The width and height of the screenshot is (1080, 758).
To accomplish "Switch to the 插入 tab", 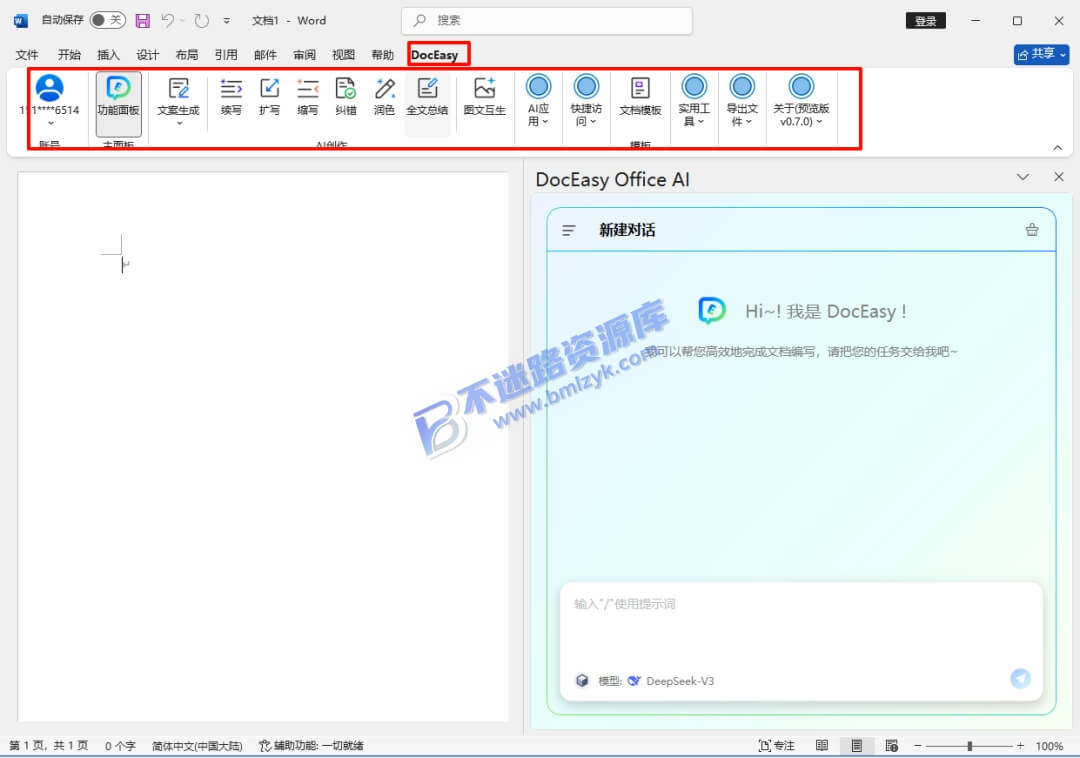I will [x=108, y=54].
